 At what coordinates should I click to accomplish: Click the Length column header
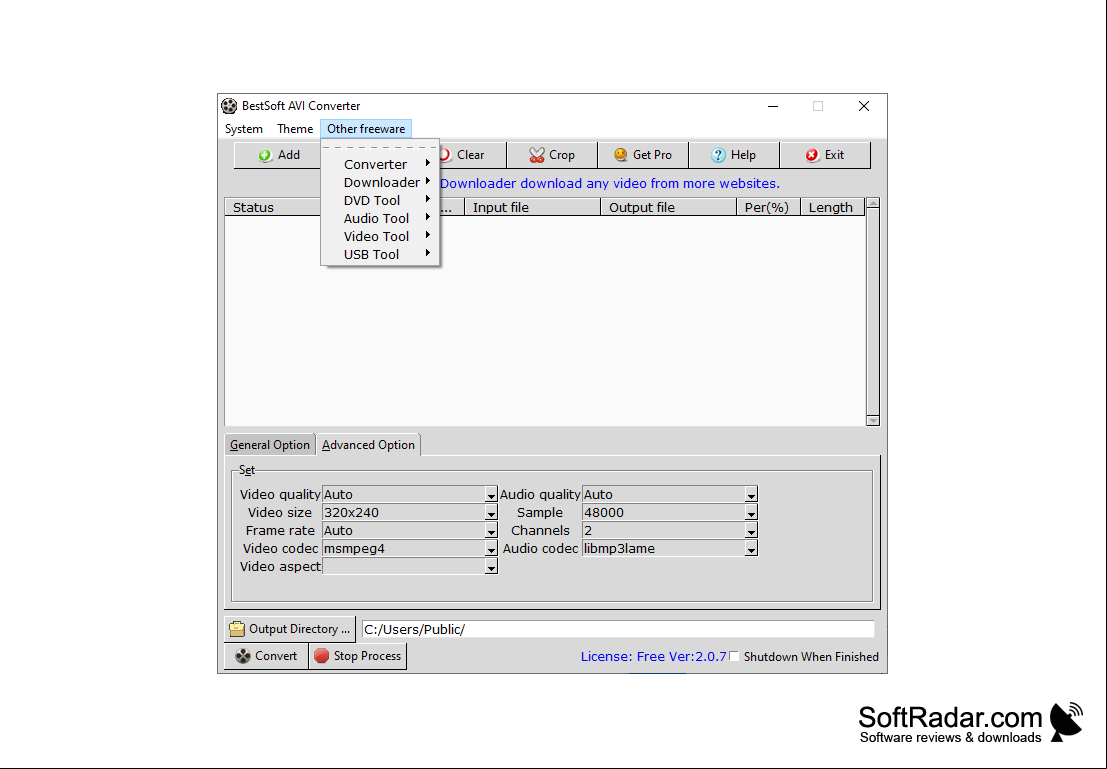click(832, 208)
